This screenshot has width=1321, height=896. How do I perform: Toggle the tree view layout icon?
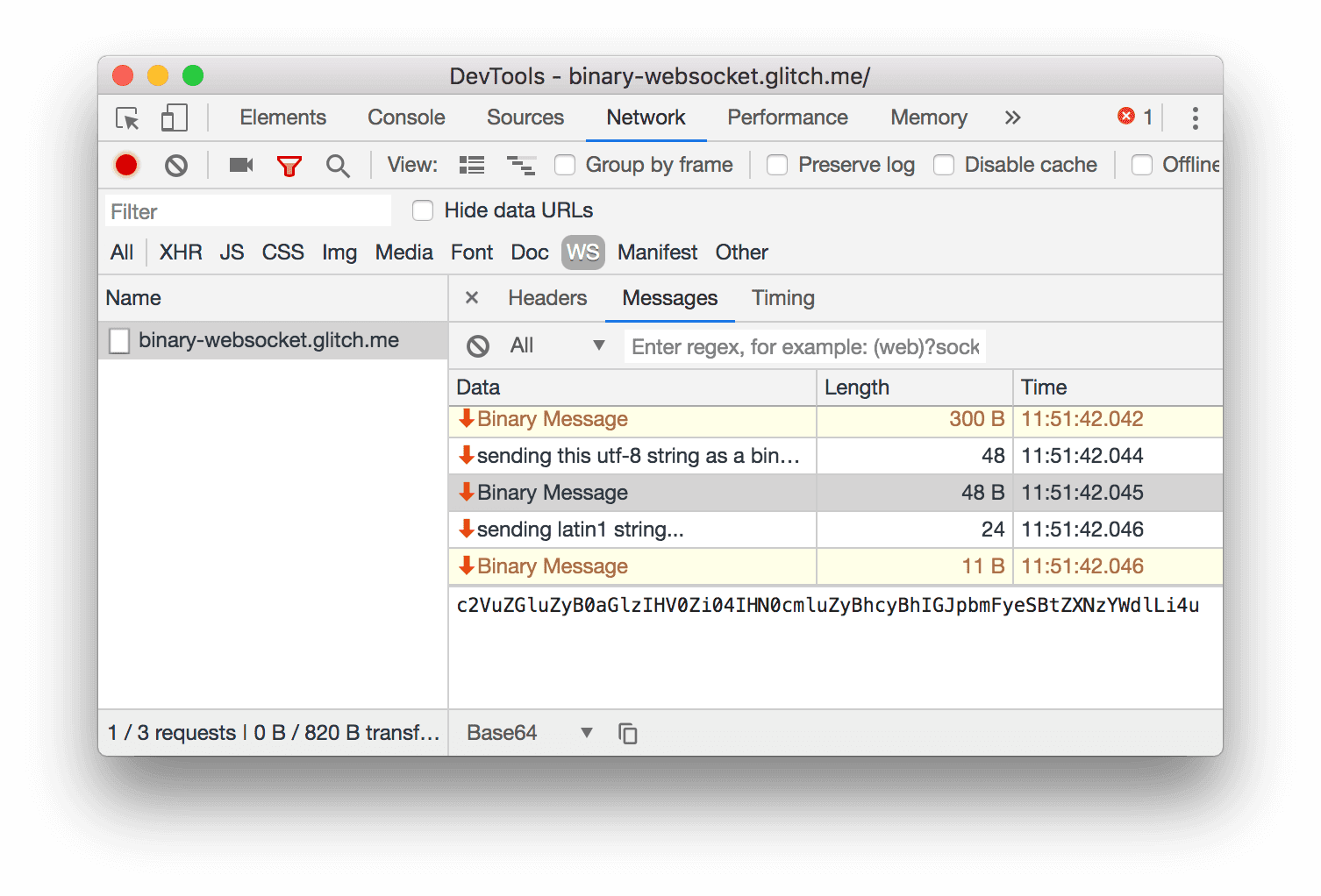pos(521,165)
